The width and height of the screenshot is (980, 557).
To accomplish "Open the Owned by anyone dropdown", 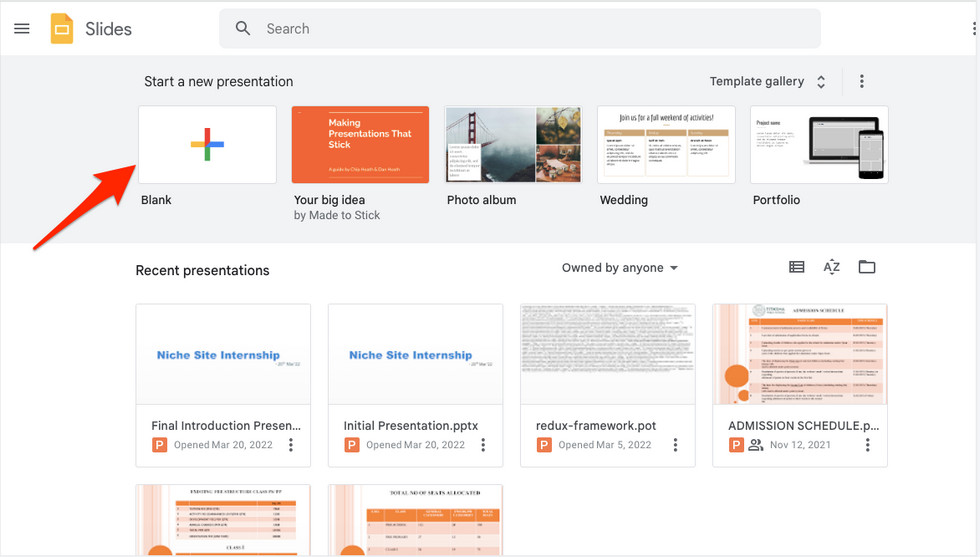I will (x=620, y=268).
